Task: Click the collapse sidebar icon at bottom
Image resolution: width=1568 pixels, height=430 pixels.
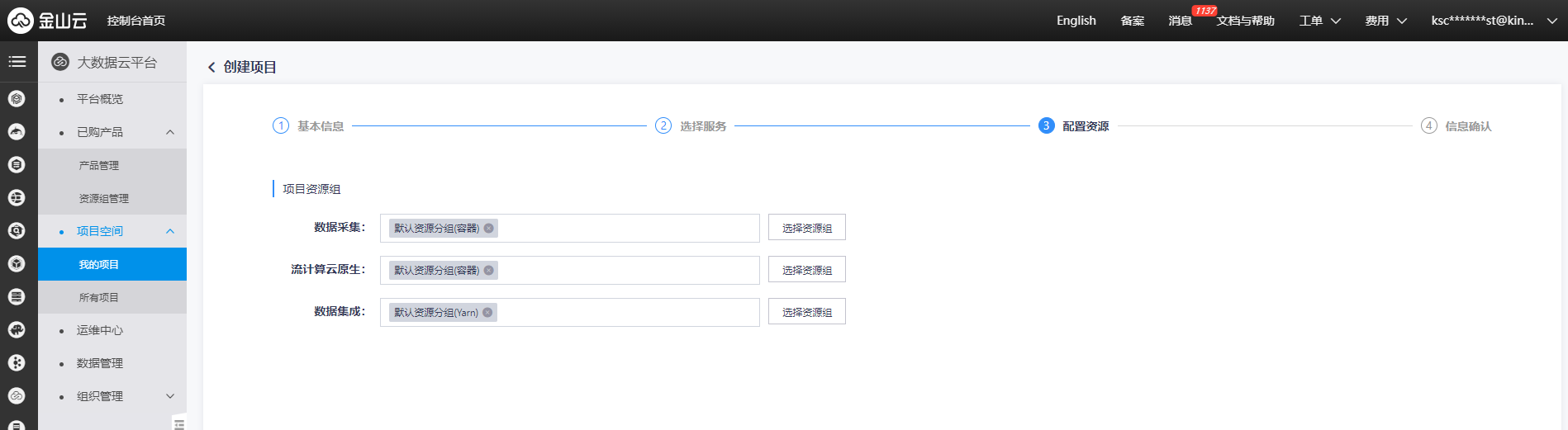Action: [x=179, y=423]
